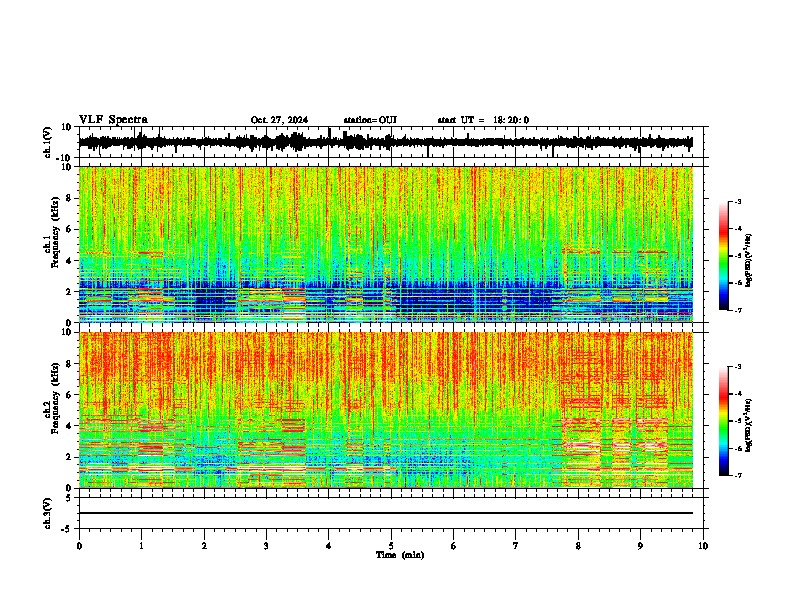792x612 pixels.
Task: Click time-axis tick label '3' at bottom
Action: click(x=266, y=546)
